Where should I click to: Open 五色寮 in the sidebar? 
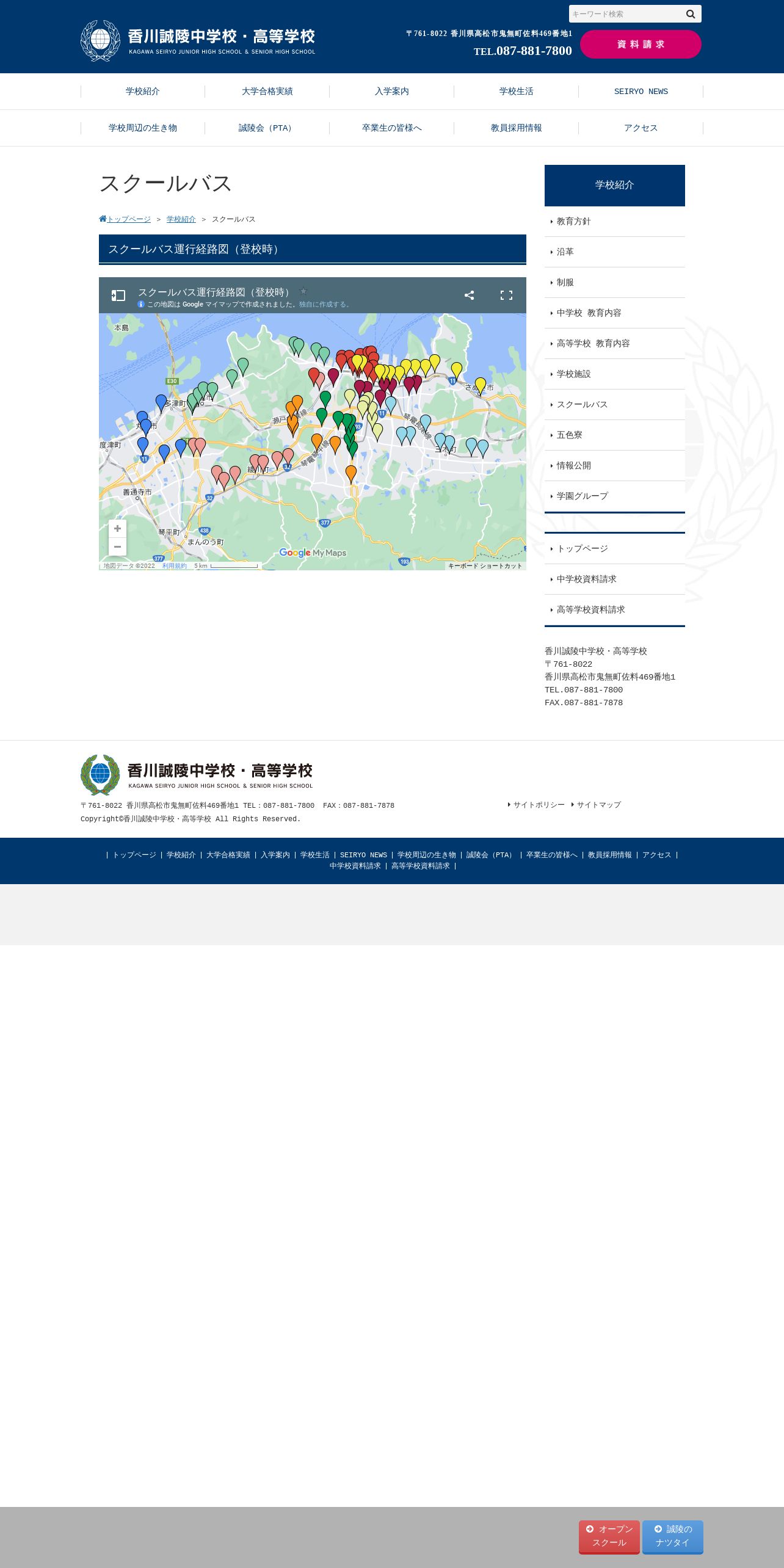pos(615,435)
